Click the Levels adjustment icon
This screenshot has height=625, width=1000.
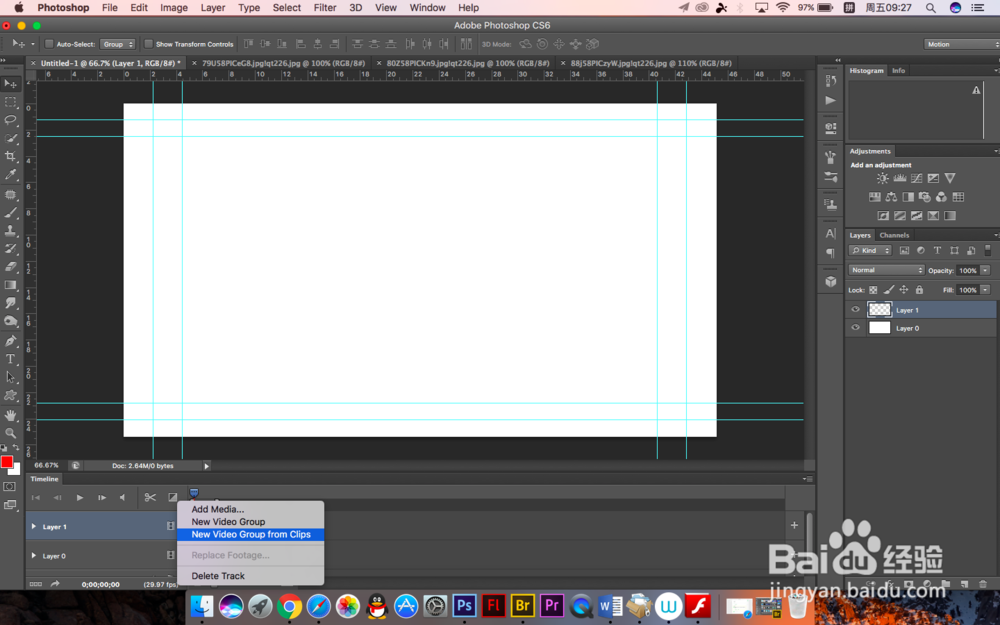pyautogui.click(x=900, y=179)
